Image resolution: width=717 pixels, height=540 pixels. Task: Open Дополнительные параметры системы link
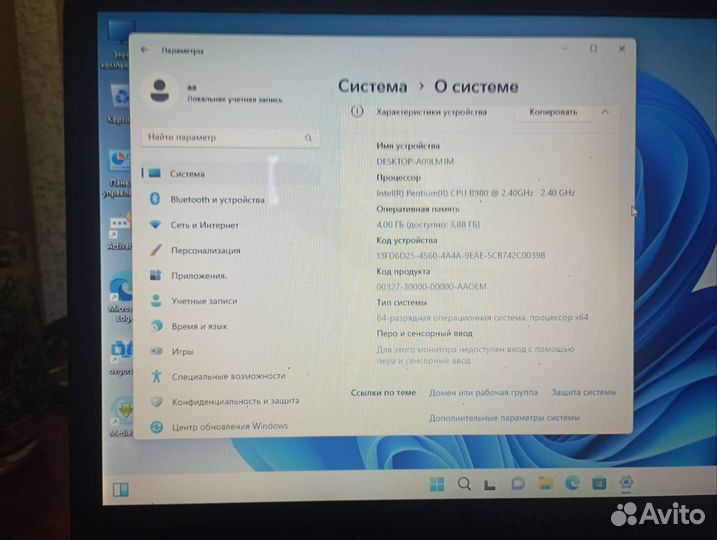[x=504, y=417]
